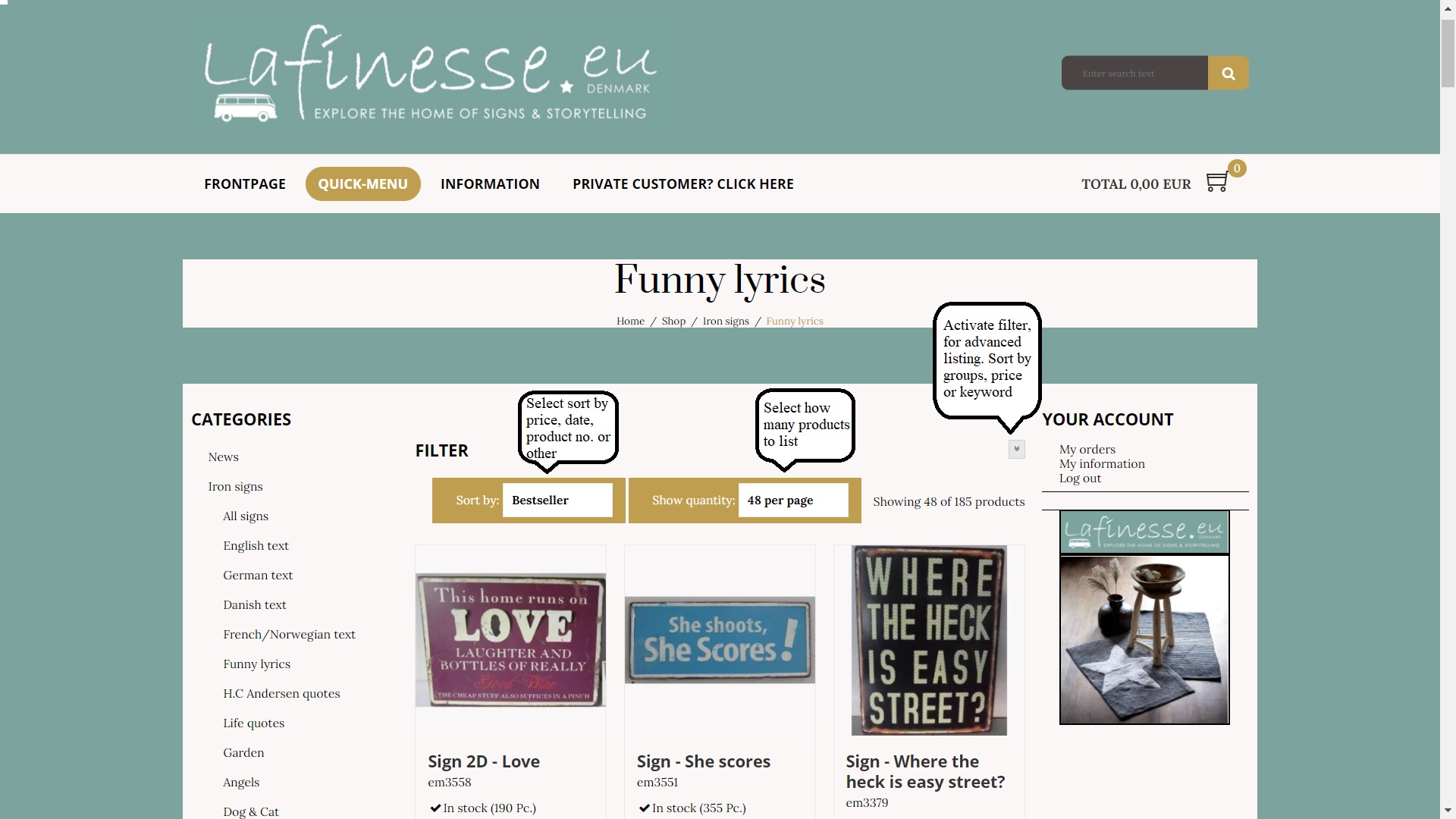The height and width of the screenshot is (819, 1456).
Task: Select H.C Andersen quotes subcategory
Action: point(281,693)
